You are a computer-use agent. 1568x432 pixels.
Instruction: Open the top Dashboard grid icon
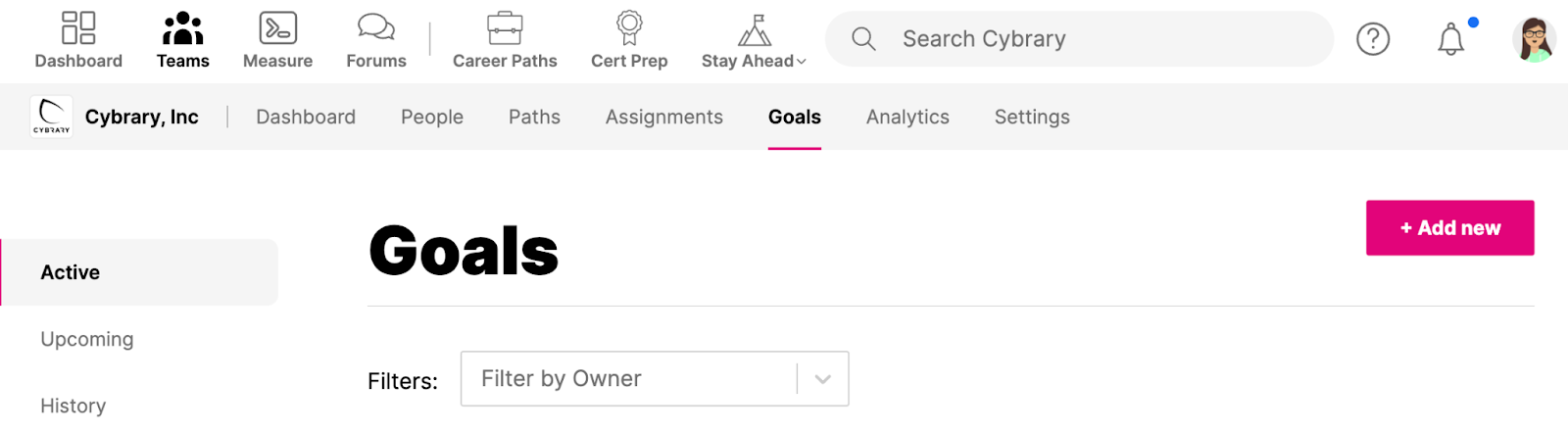click(x=78, y=27)
